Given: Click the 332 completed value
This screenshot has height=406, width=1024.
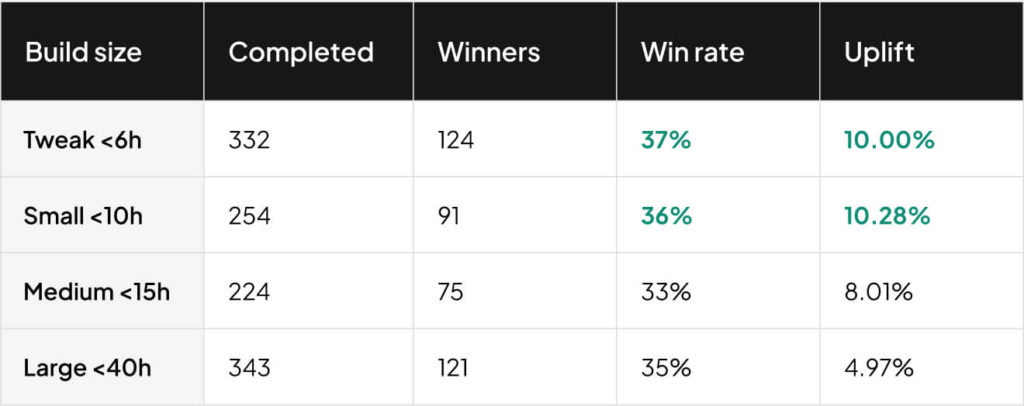Looking at the screenshot, I should click(249, 140).
